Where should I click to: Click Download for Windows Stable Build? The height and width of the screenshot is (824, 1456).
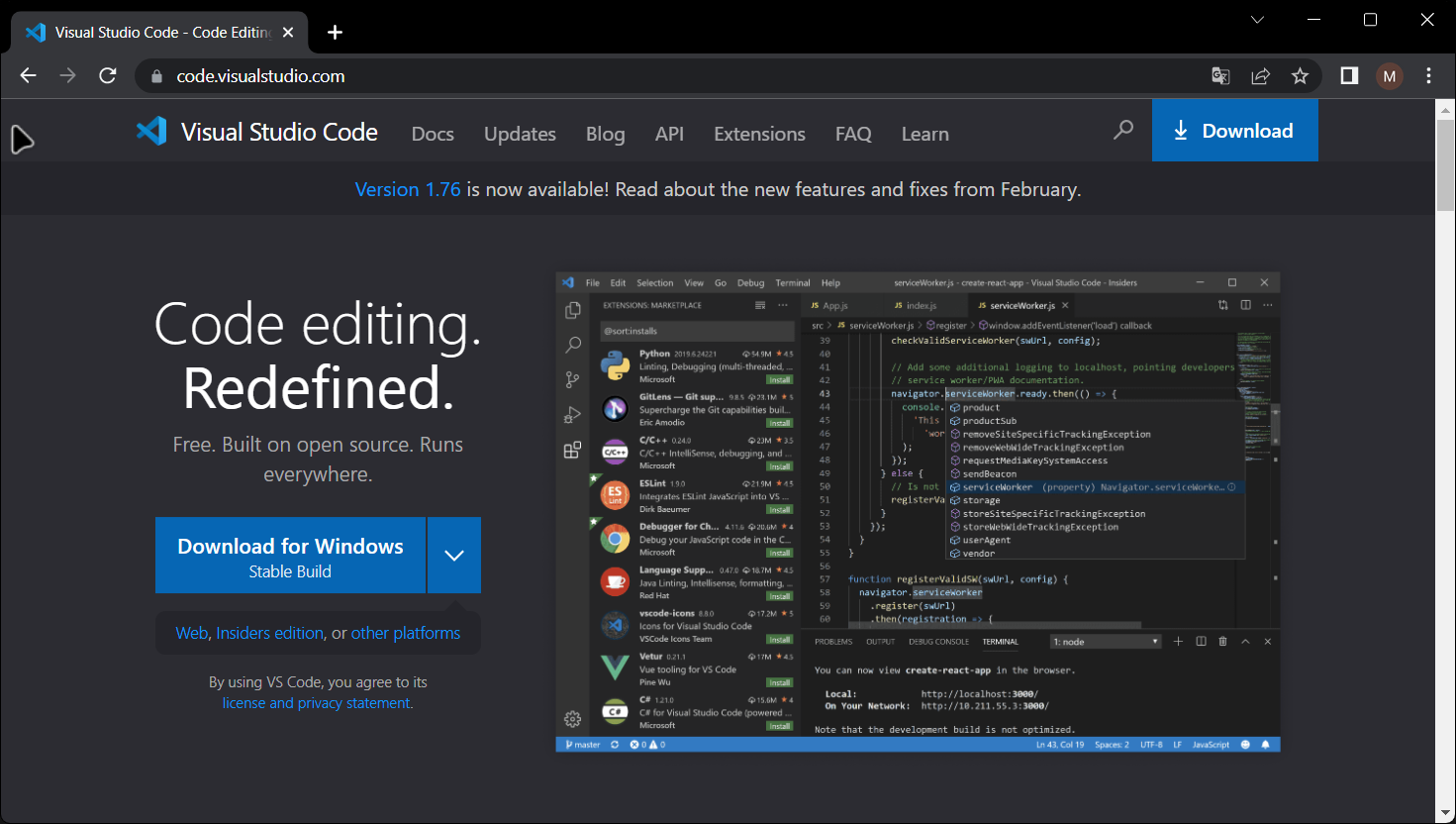[x=290, y=556]
